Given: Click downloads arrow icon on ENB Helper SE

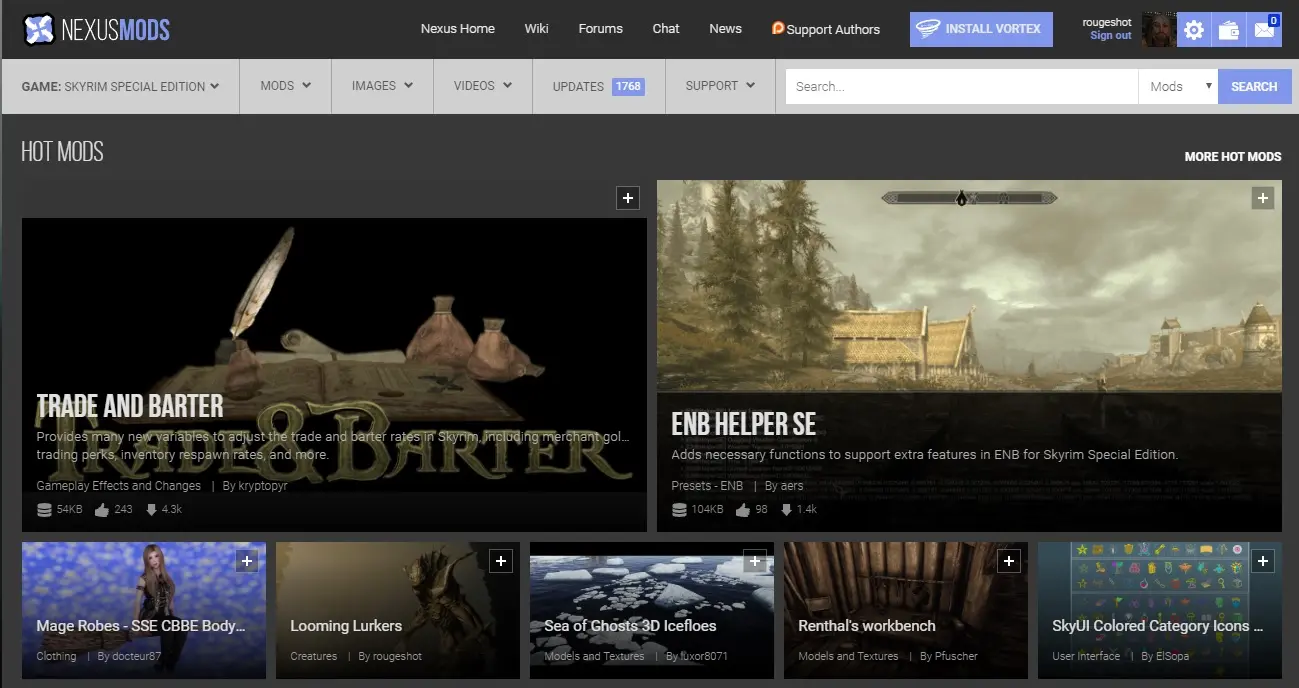Looking at the screenshot, I should tap(787, 510).
